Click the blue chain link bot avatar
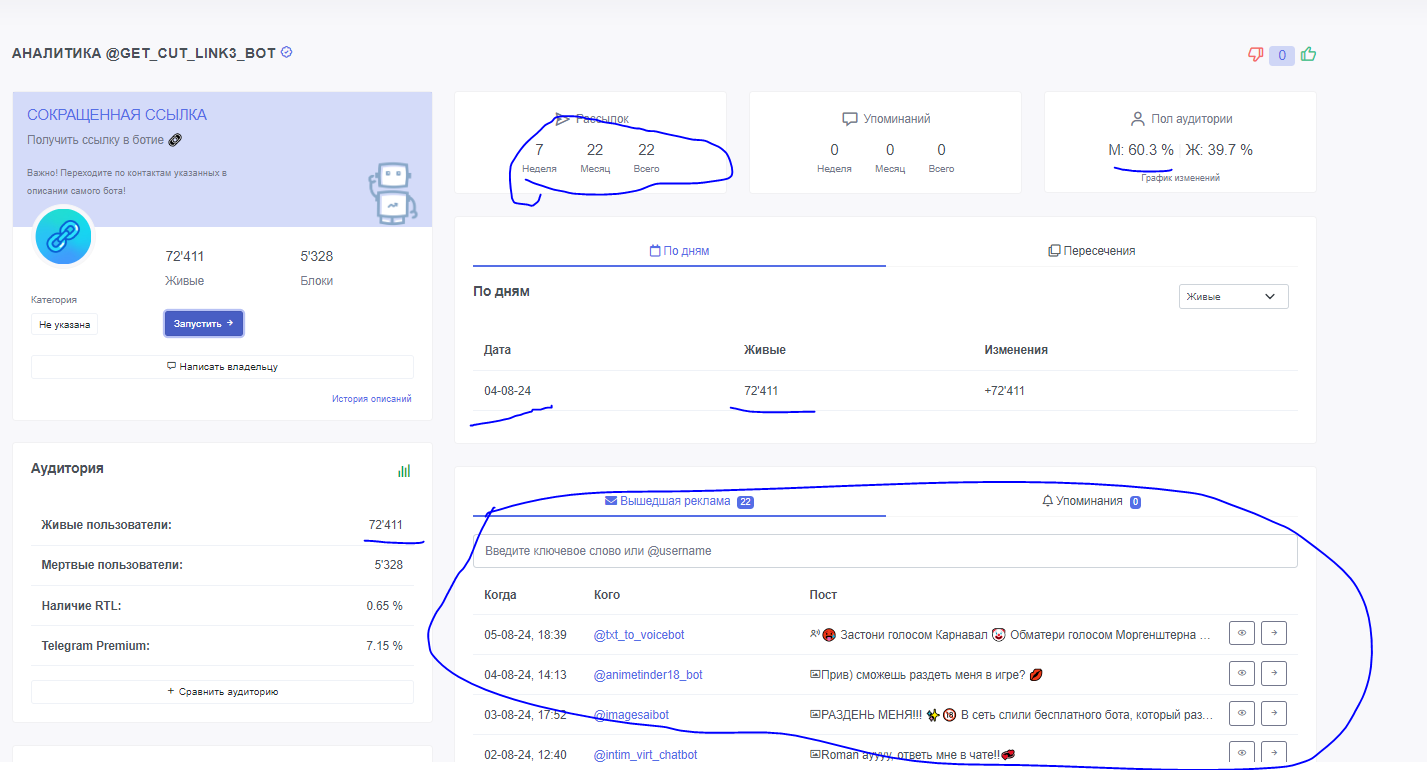 [64, 237]
